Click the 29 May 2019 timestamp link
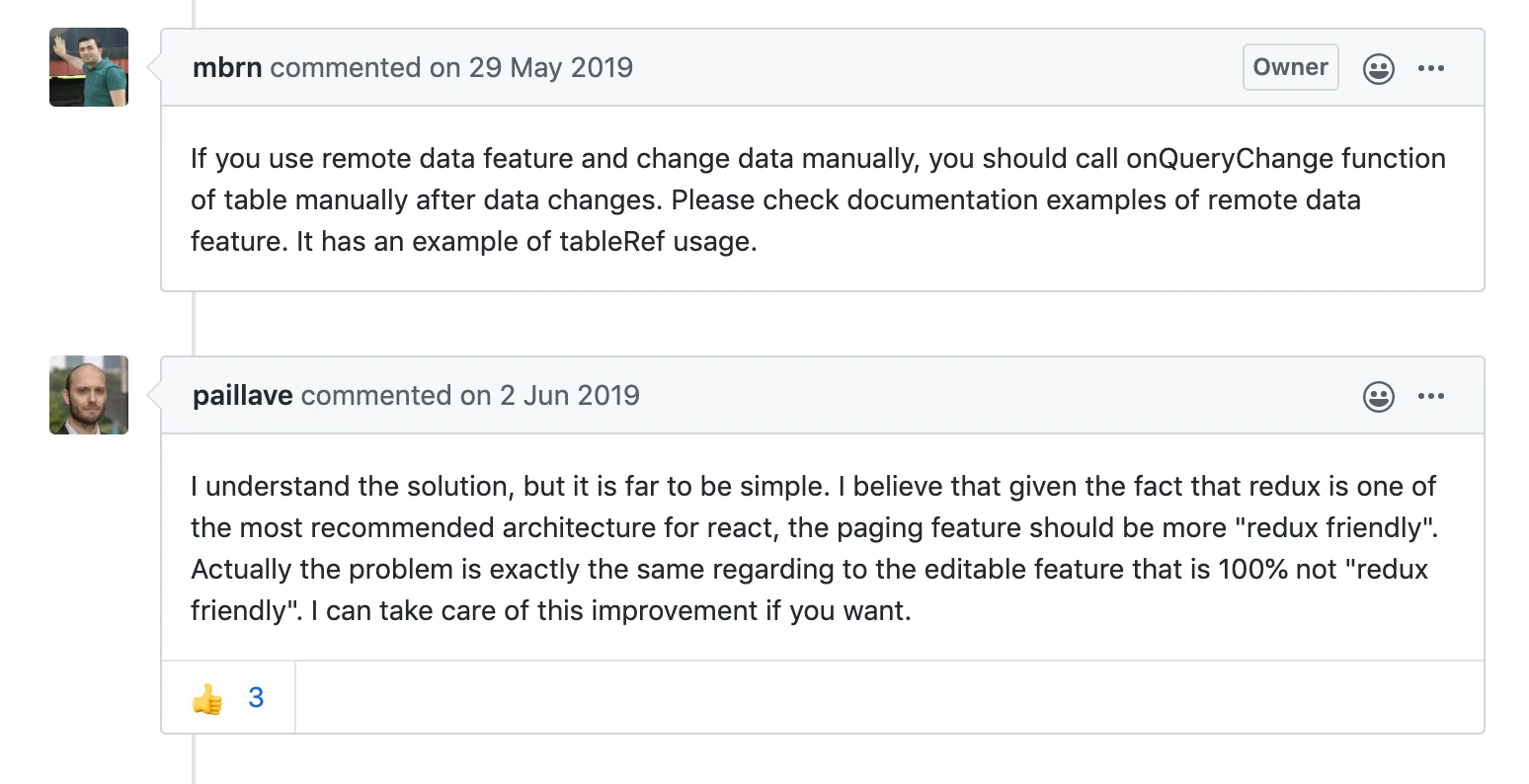 click(550, 67)
